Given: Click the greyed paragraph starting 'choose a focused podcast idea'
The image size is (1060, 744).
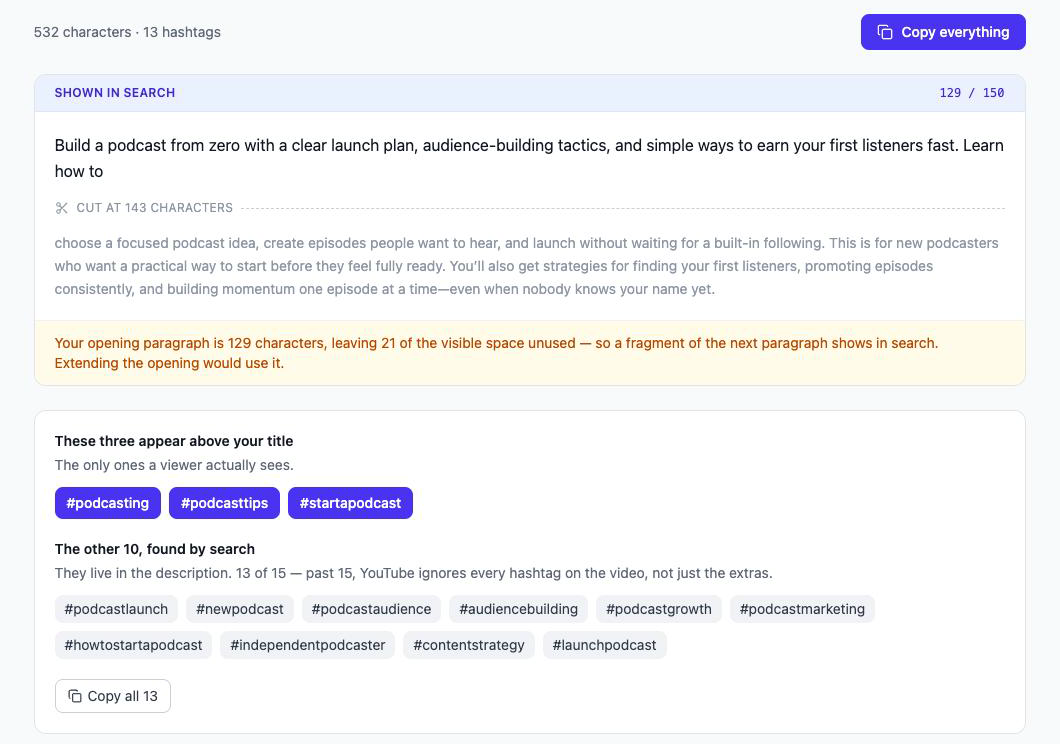Looking at the screenshot, I should pos(527,266).
